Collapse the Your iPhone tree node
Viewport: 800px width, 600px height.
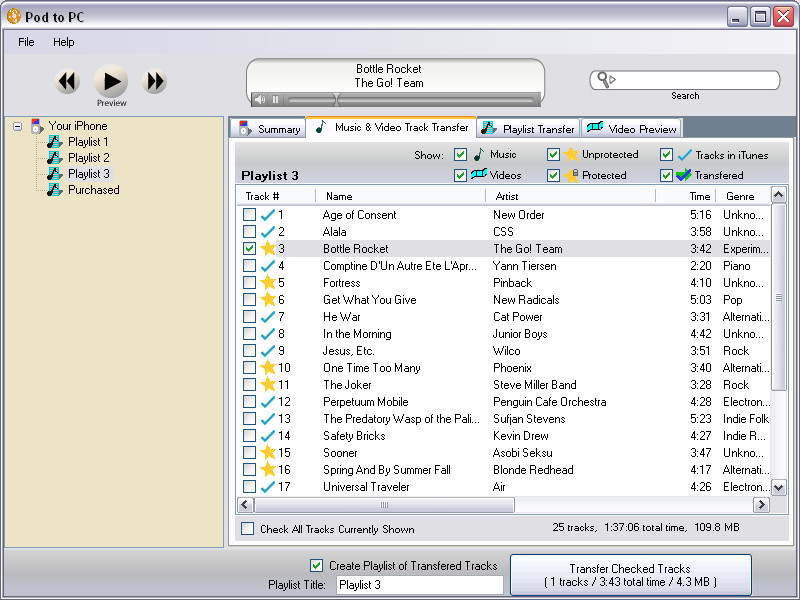[17, 126]
